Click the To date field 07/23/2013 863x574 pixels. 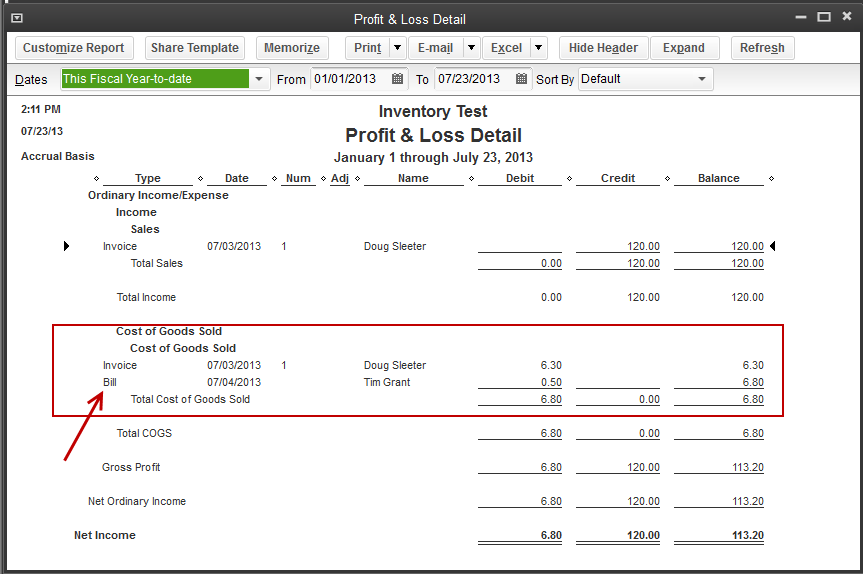(474, 79)
